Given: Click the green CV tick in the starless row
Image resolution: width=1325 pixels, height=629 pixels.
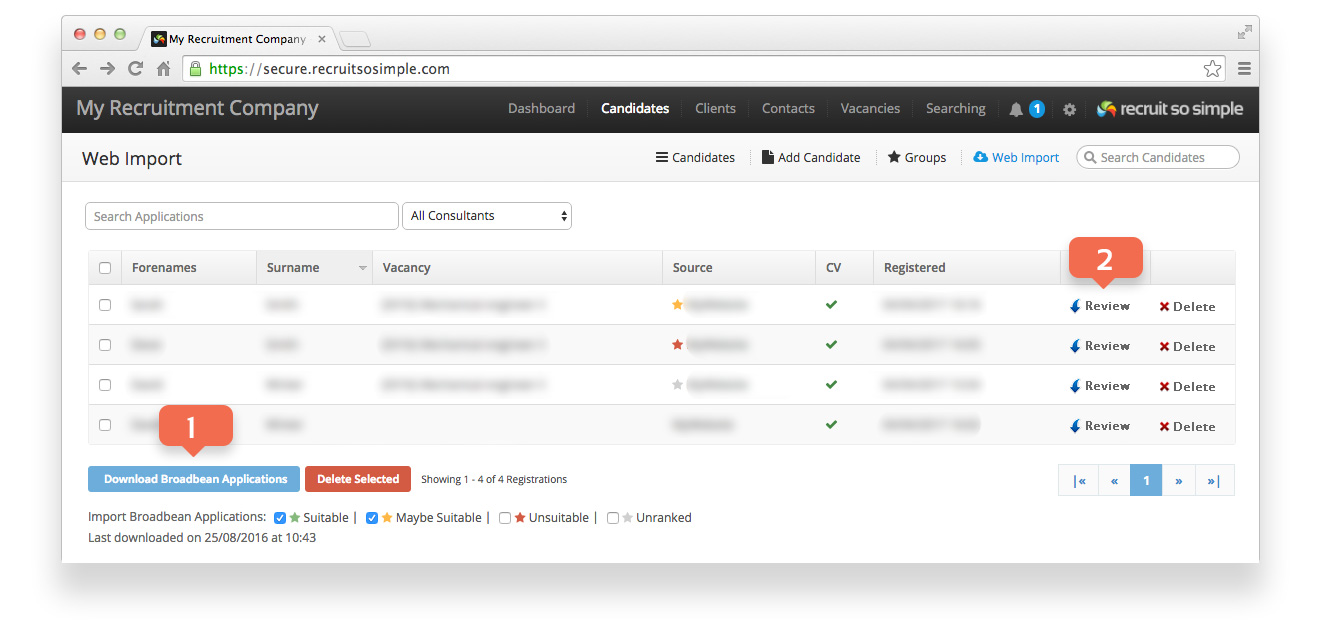Looking at the screenshot, I should pos(831,425).
